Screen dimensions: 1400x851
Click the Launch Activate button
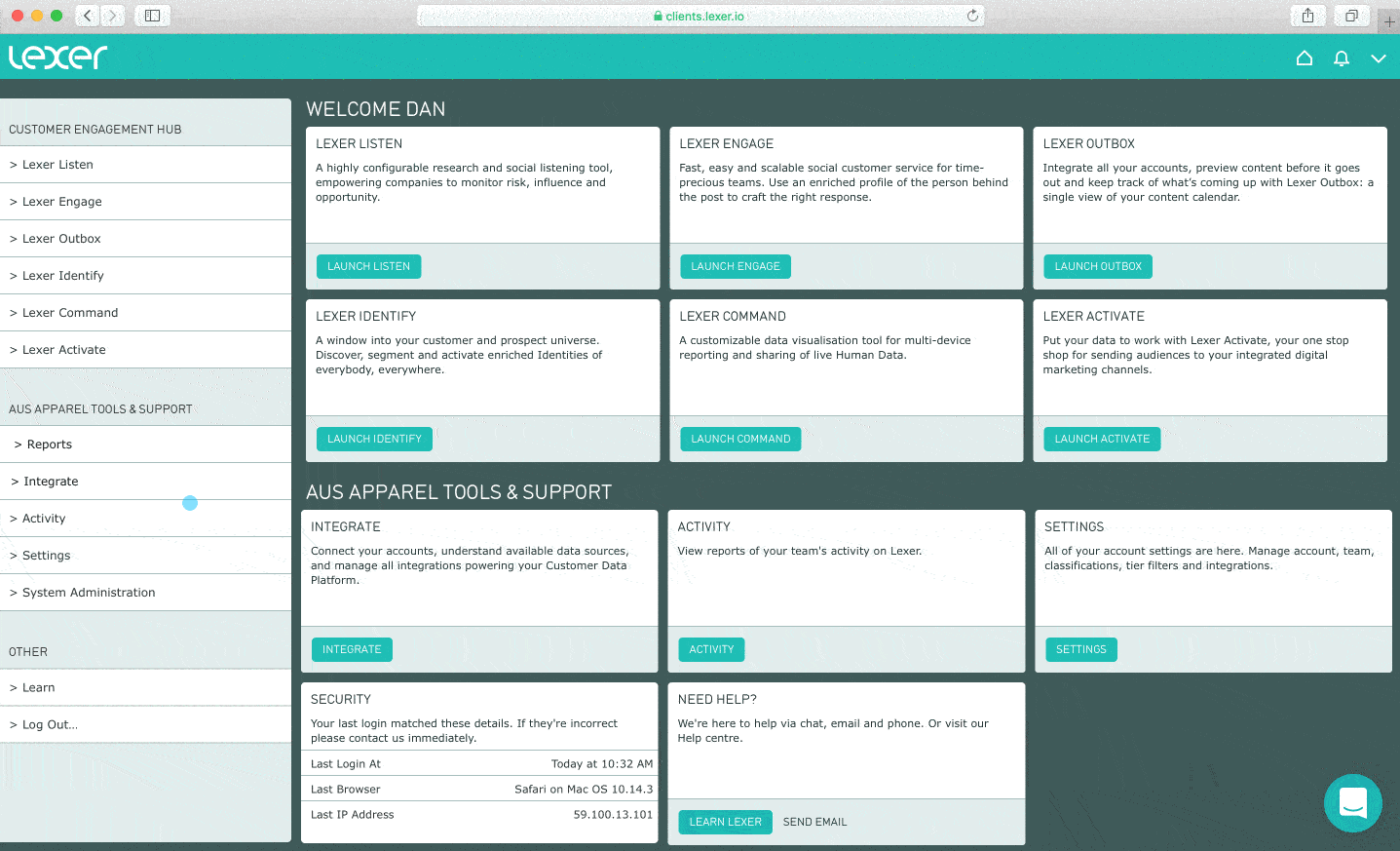point(1102,439)
